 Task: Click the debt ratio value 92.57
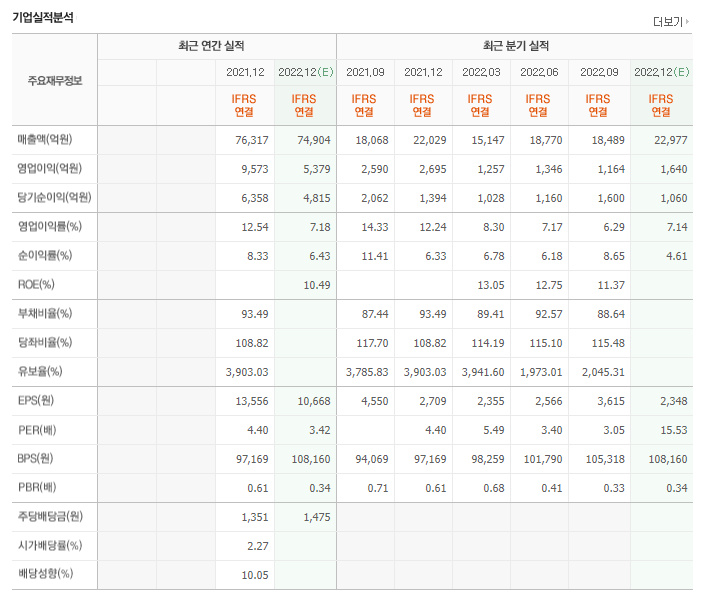tap(549, 314)
